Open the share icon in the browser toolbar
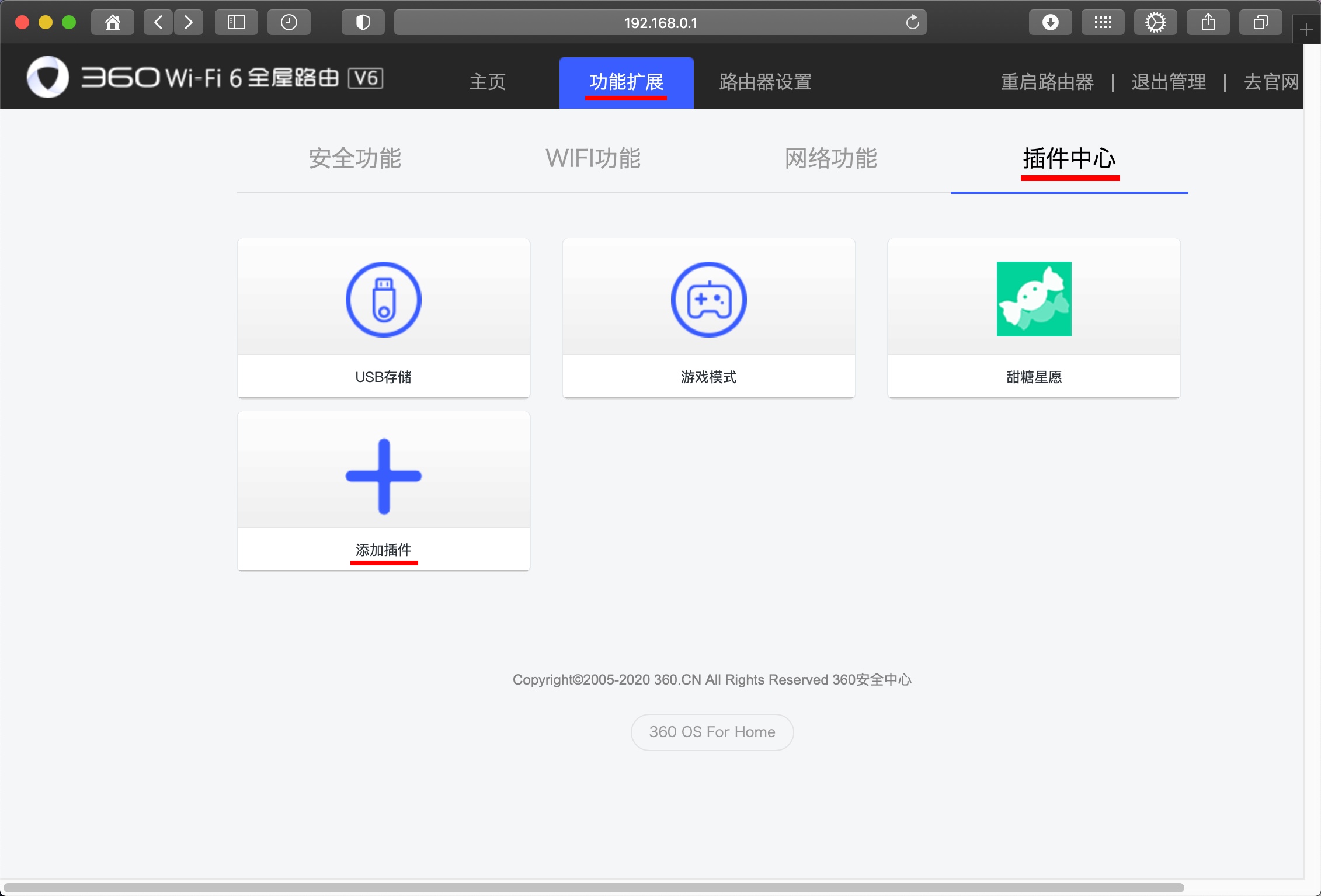The width and height of the screenshot is (1321, 896). click(x=1207, y=22)
